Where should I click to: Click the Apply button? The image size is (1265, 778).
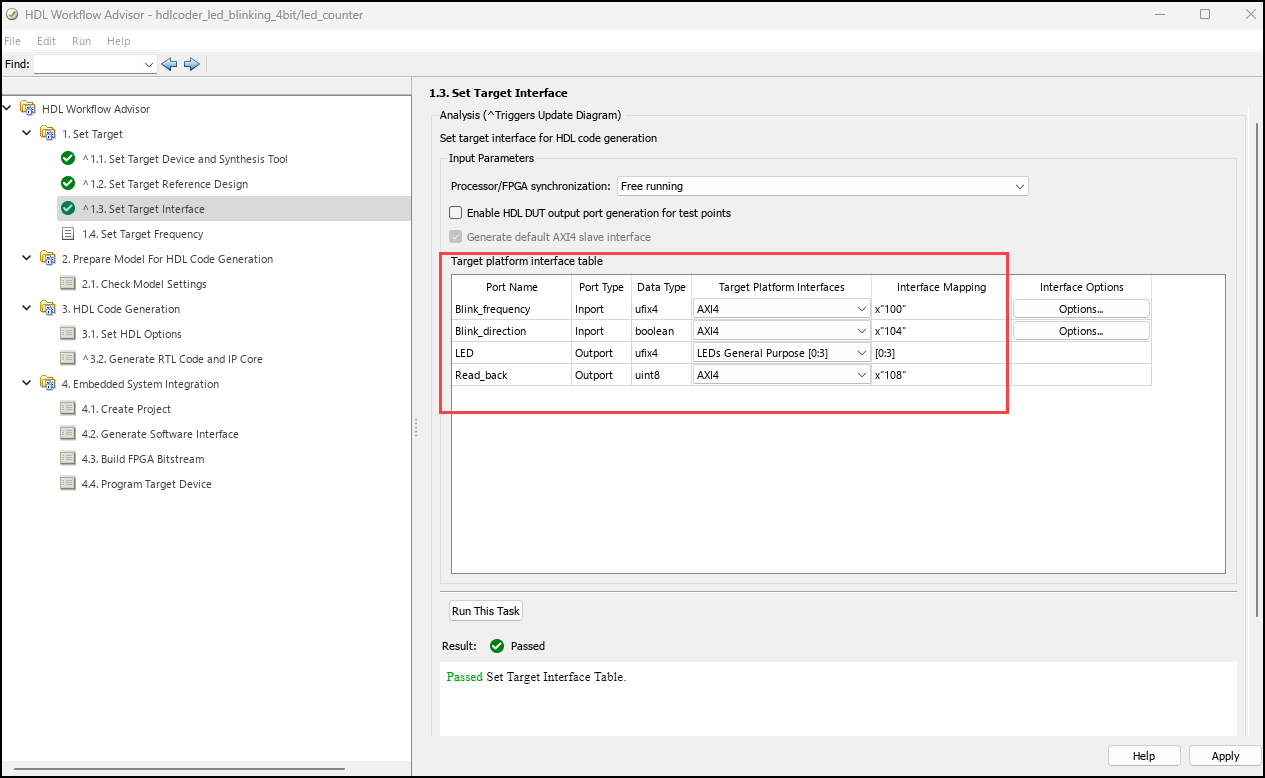(x=1224, y=756)
